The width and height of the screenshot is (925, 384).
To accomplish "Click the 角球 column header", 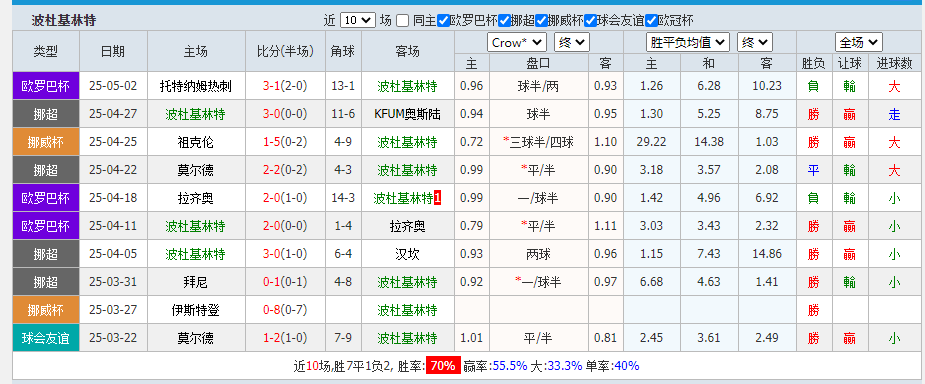I will [x=343, y=51].
